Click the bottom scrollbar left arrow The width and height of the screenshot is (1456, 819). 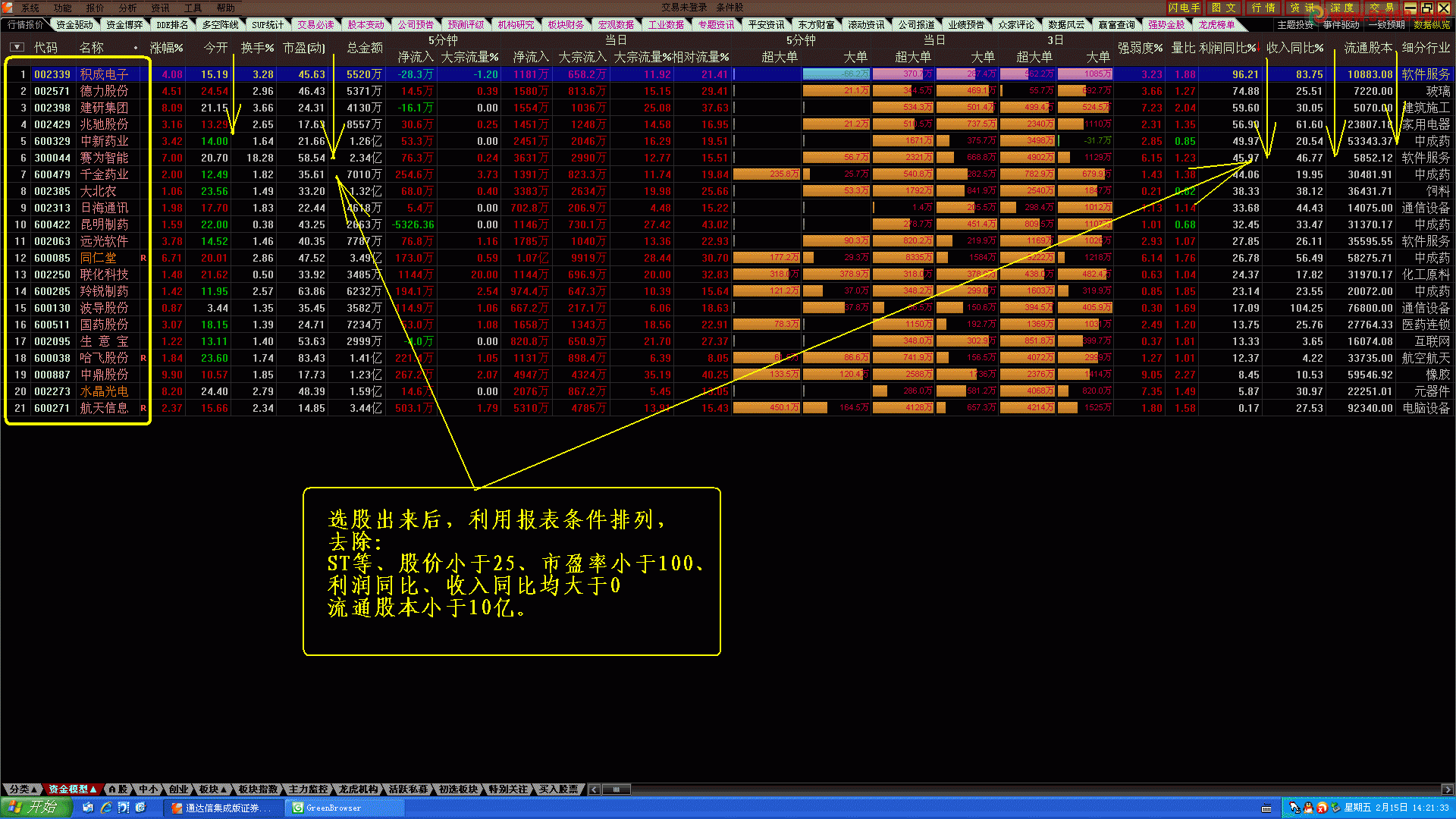595,789
